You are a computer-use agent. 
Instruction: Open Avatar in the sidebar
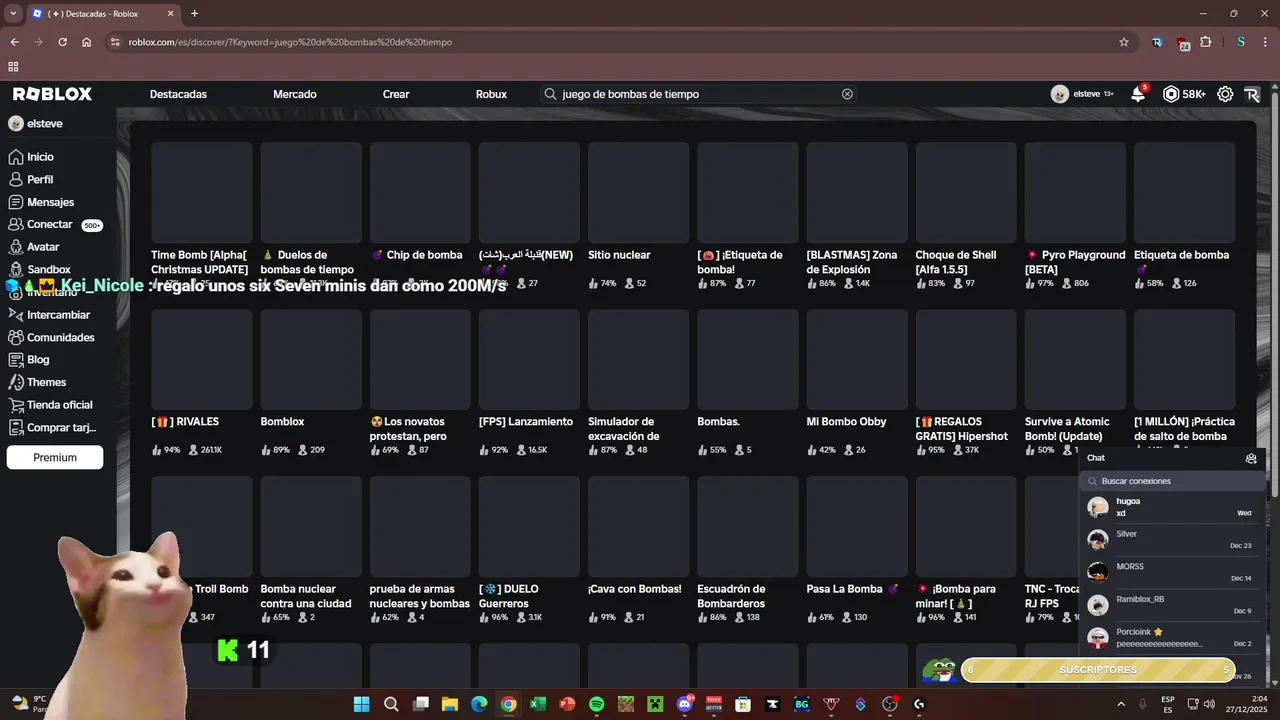tap(43, 247)
